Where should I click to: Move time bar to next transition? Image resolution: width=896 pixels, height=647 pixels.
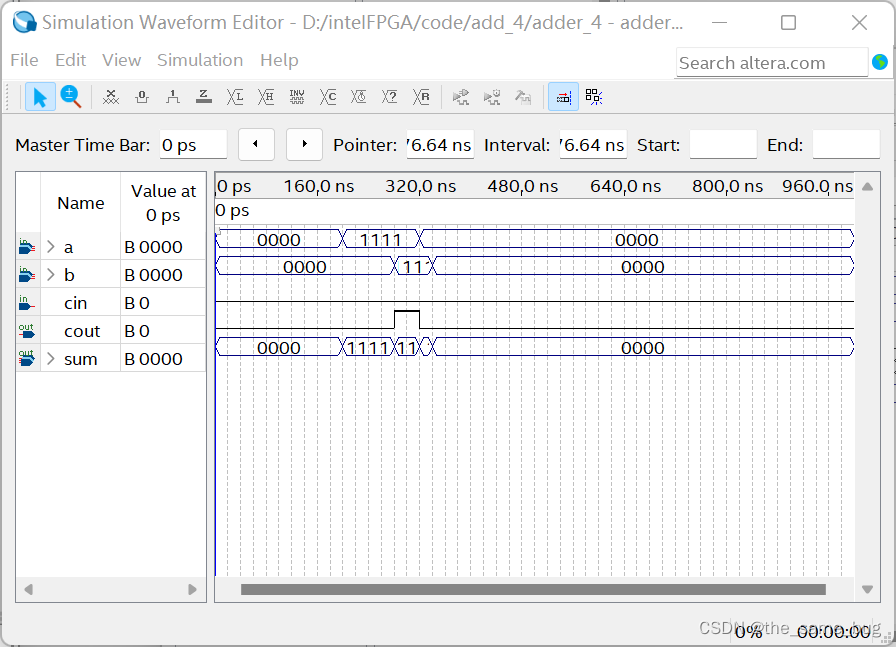point(305,144)
